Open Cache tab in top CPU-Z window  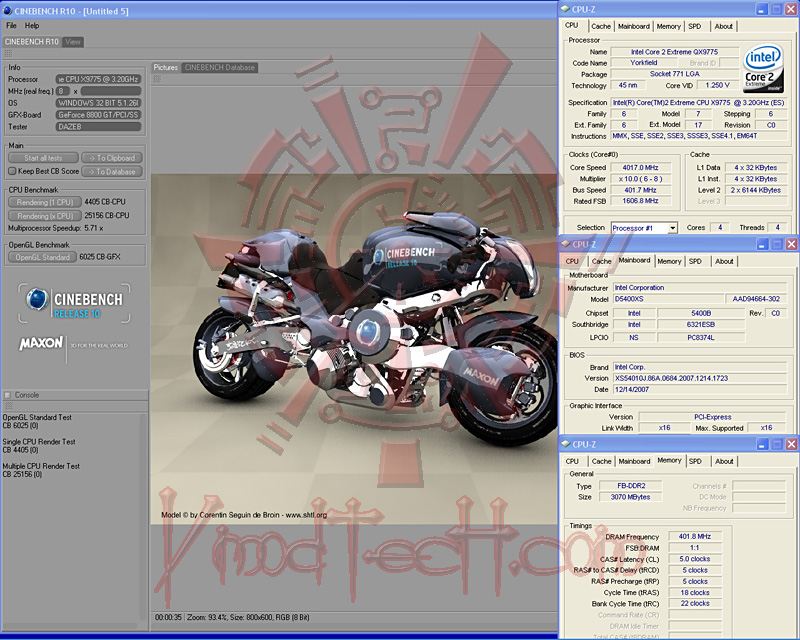pyautogui.click(x=601, y=27)
